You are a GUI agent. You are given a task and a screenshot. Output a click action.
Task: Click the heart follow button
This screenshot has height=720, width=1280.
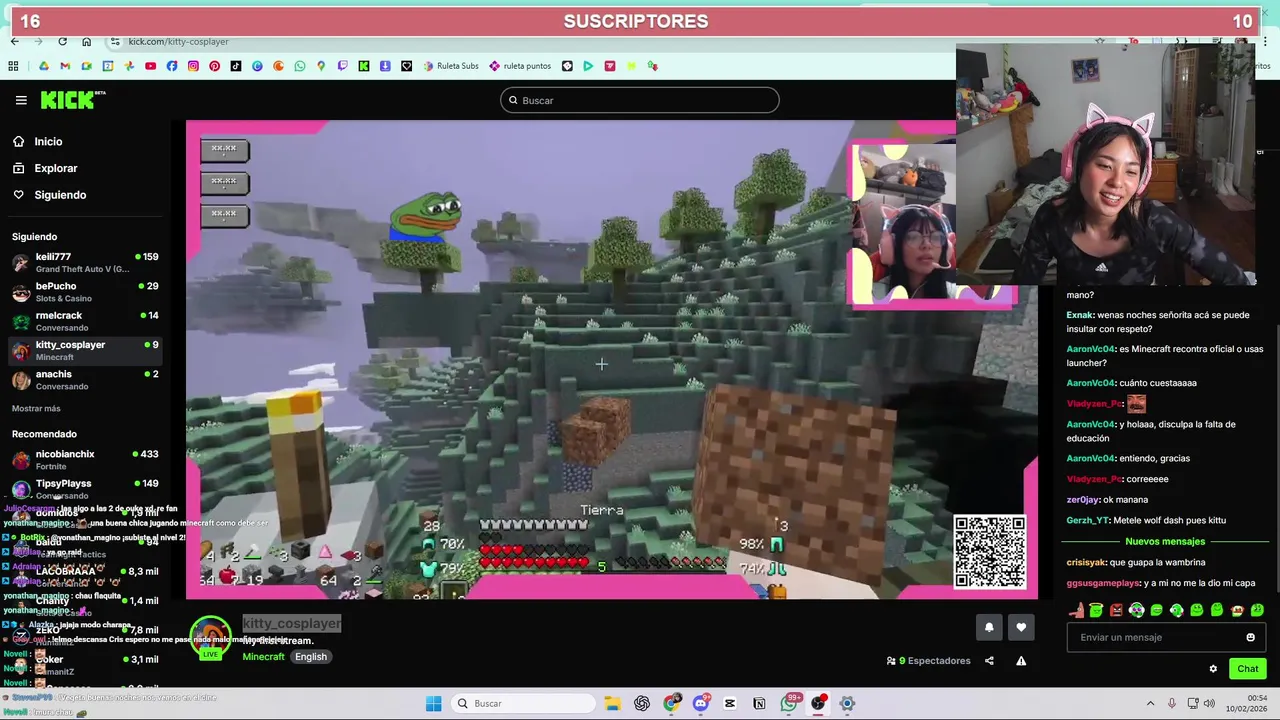[1021, 627]
